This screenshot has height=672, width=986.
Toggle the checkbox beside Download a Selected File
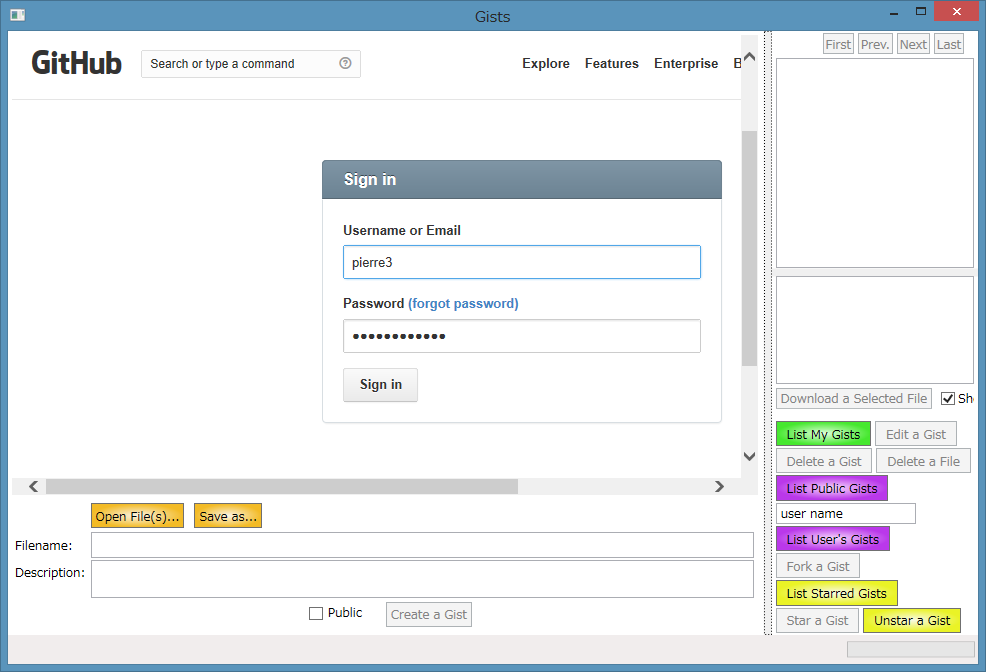click(x=948, y=399)
